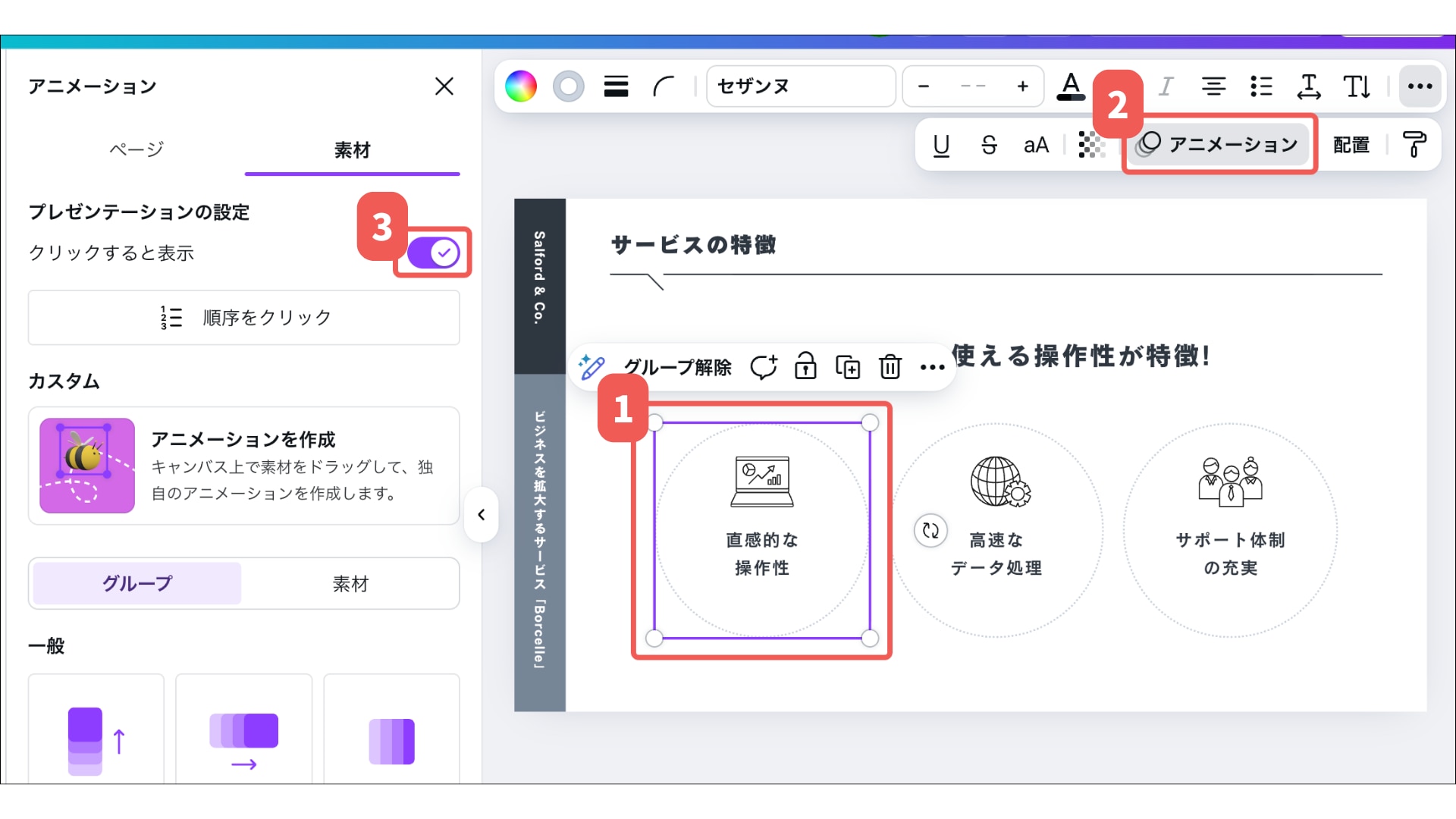This screenshot has height=819, width=1456.
Task: Click the delete trash icon
Action: pyautogui.click(x=890, y=367)
